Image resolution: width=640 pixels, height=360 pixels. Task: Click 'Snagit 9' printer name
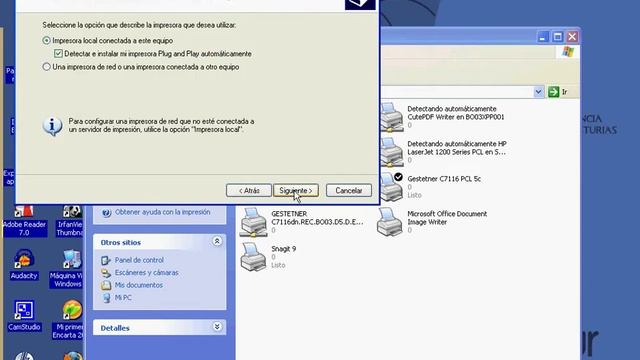pos(284,249)
